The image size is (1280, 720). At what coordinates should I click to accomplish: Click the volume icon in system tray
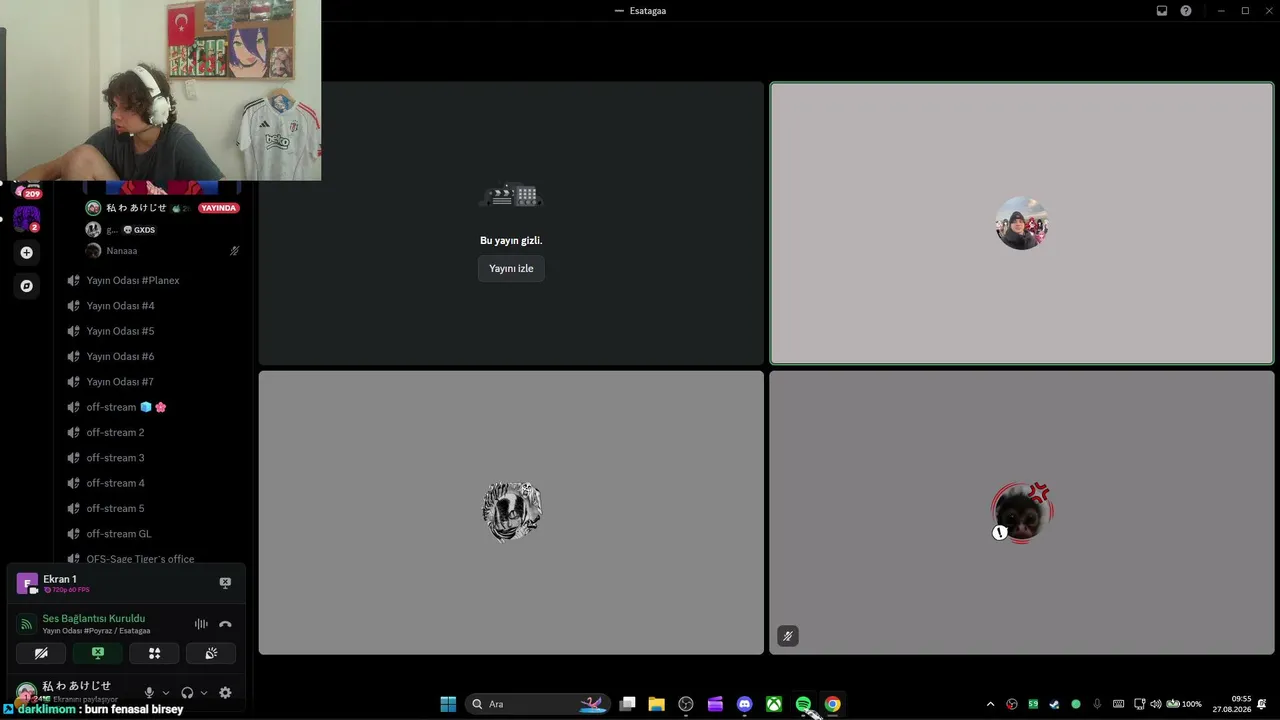(1156, 704)
